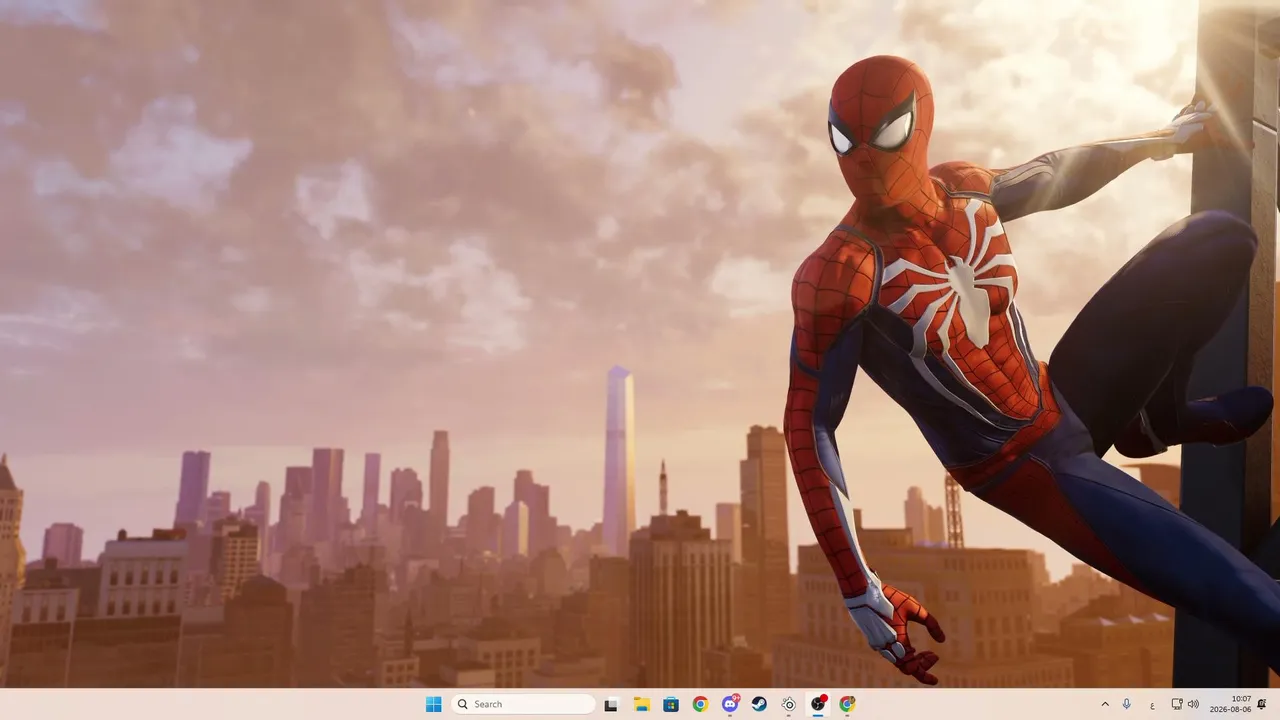Image resolution: width=1280 pixels, height=720 pixels.
Task: Click the microphone in-use tray icon
Action: click(x=1127, y=704)
